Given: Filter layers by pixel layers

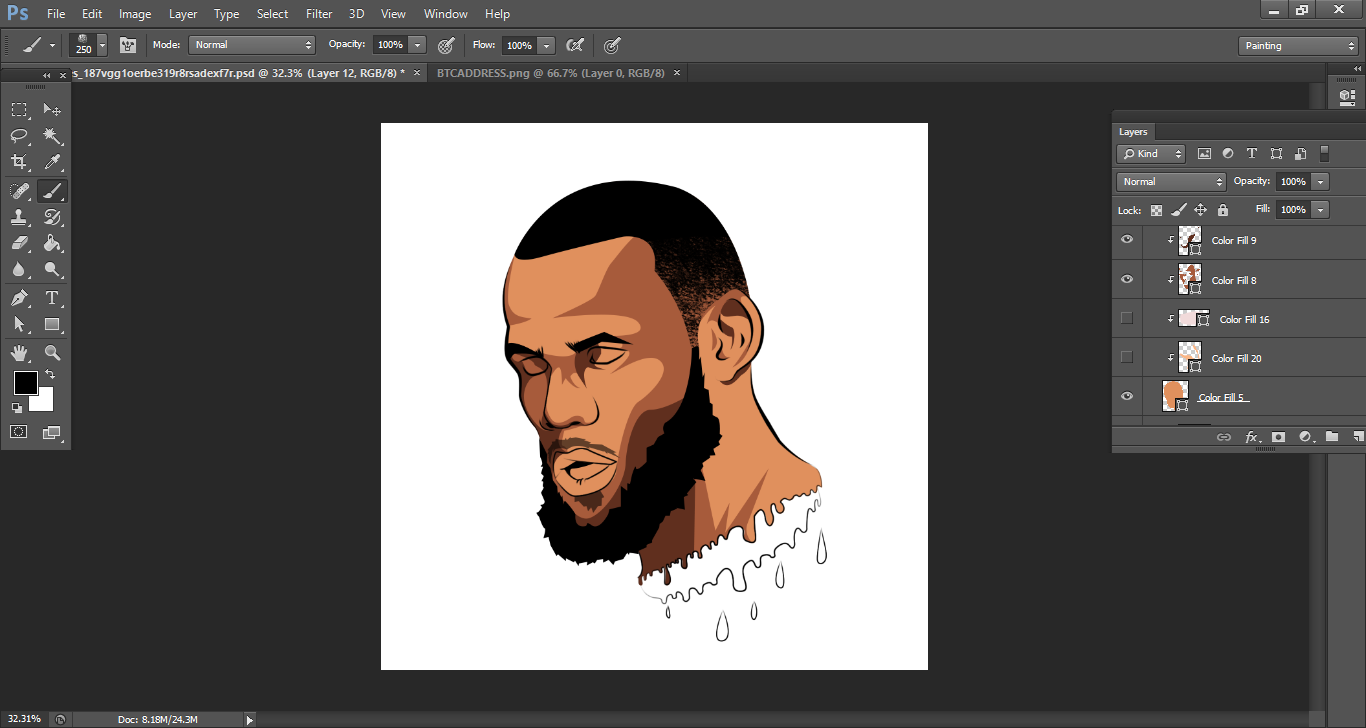Looking at the screenshot, I should pos(1204,154).
